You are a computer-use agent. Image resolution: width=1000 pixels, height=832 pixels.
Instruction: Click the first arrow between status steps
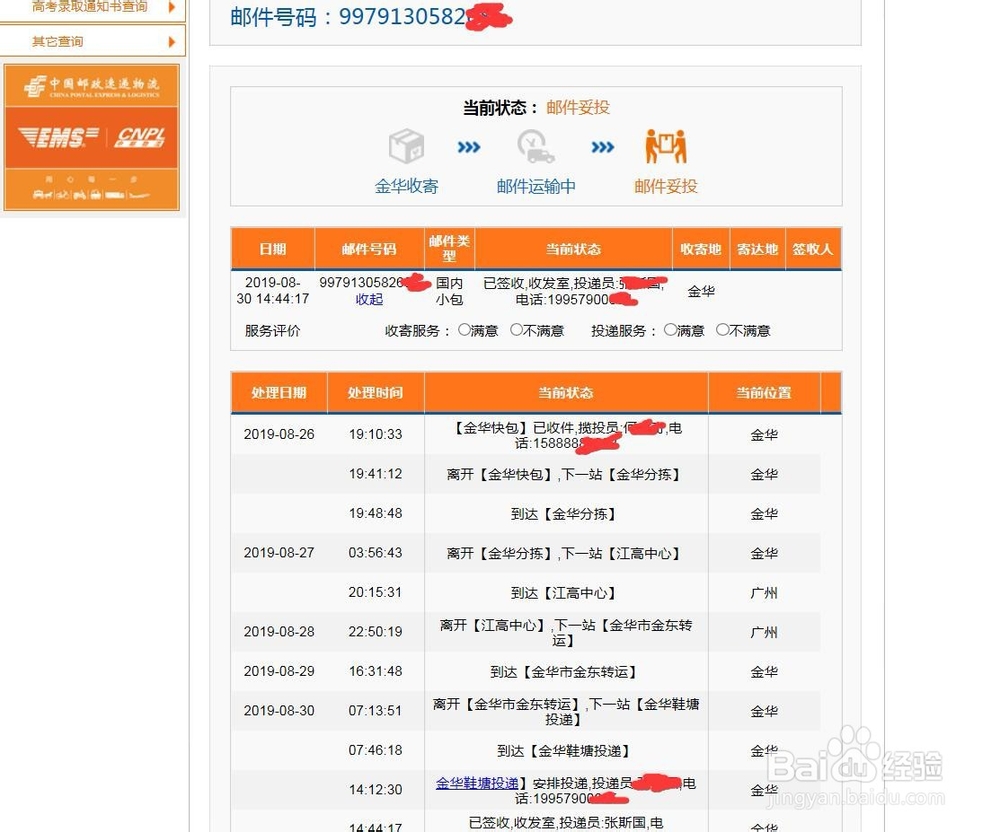(x=469, y=147)
